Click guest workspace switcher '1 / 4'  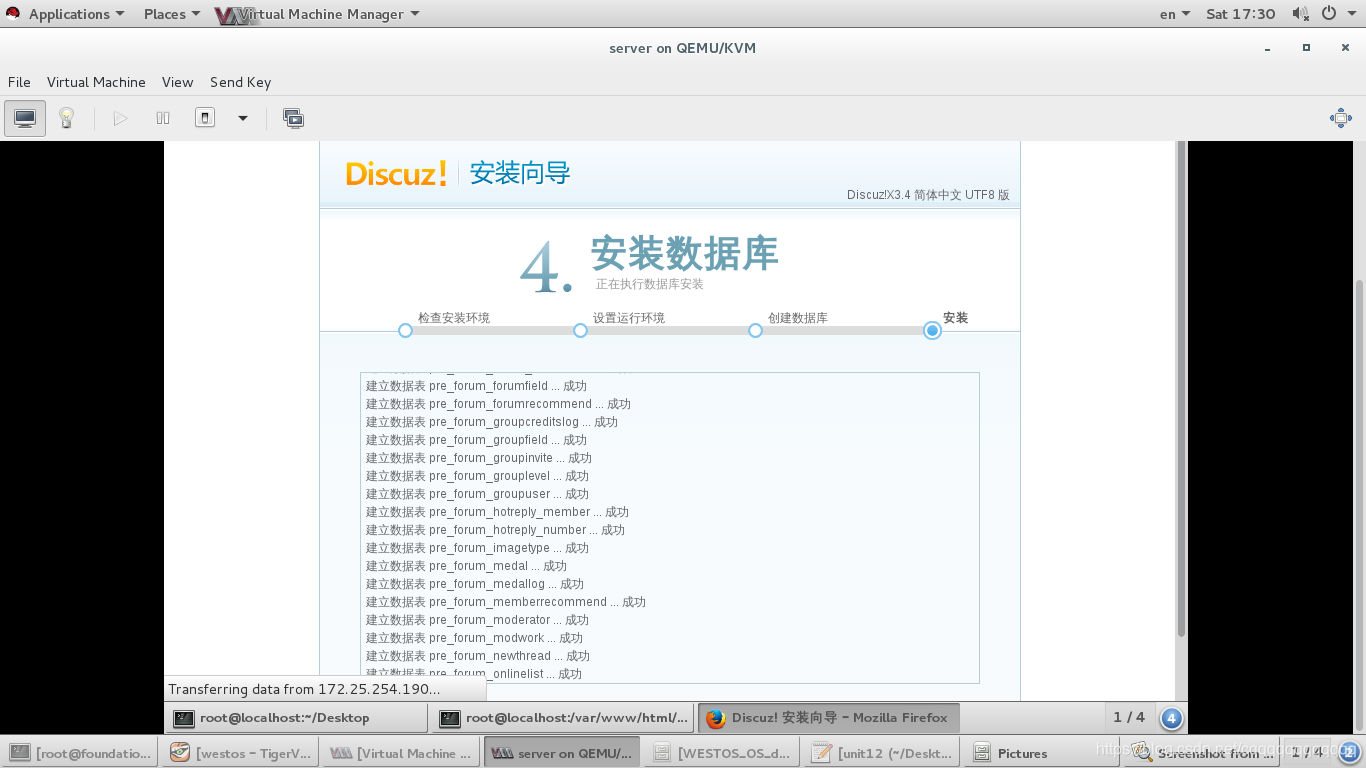click(1128, 717)
